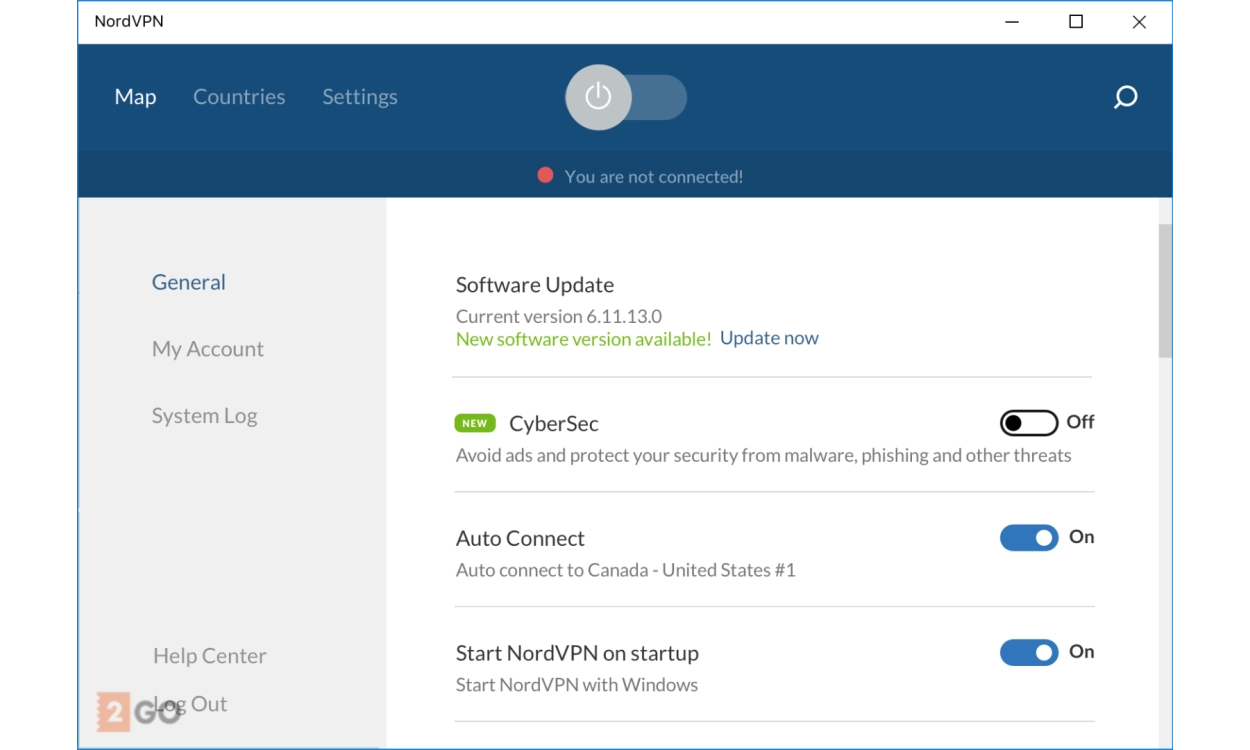
Task: Open the Settings tab
Action: (x=360, y=97)
